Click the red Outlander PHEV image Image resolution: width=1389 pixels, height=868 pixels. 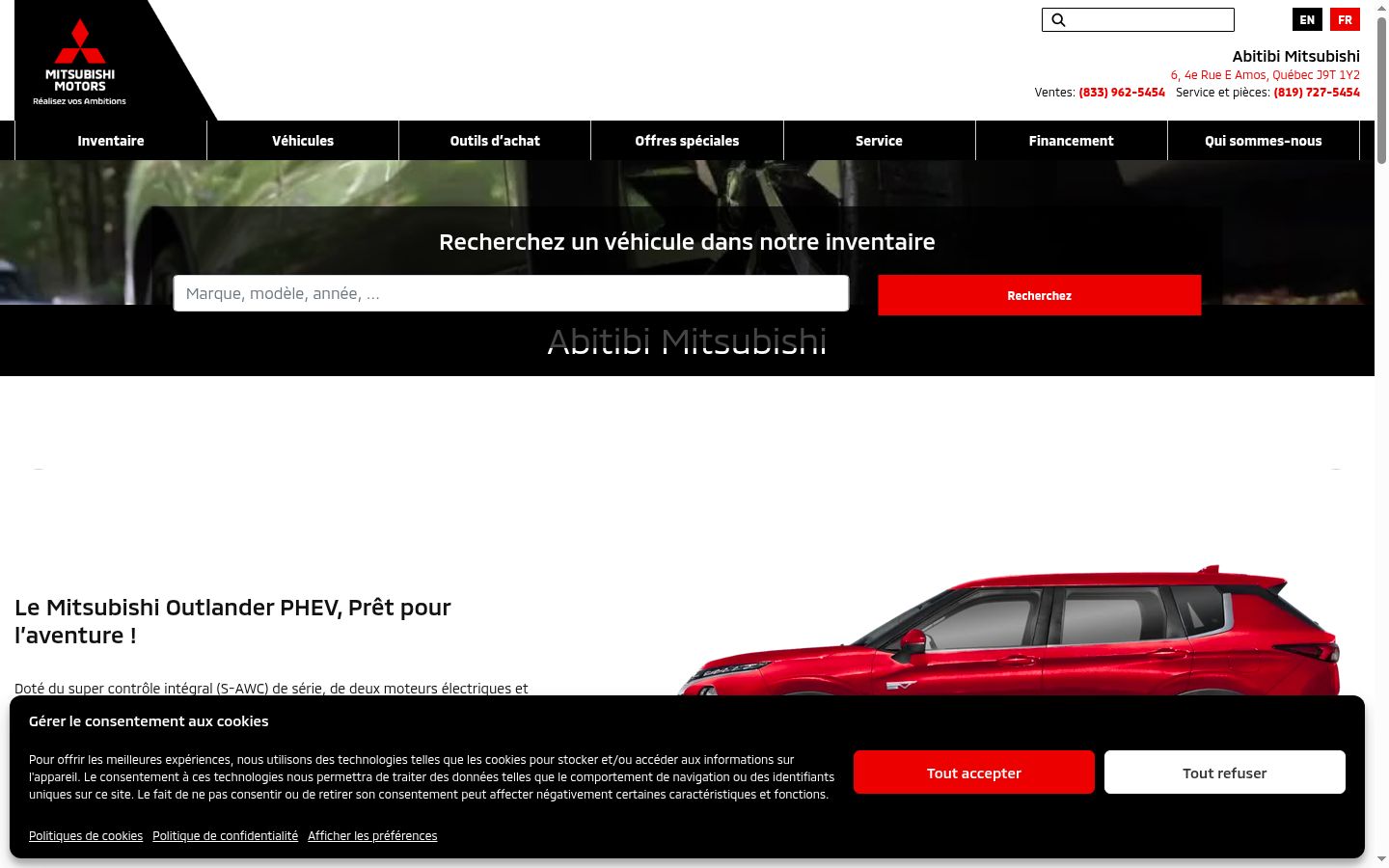[1008, 631]
